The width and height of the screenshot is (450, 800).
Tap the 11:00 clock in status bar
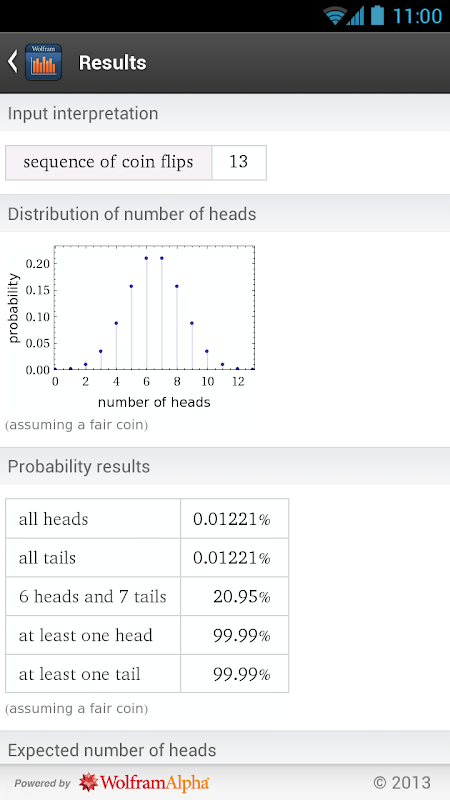[417, 16]
